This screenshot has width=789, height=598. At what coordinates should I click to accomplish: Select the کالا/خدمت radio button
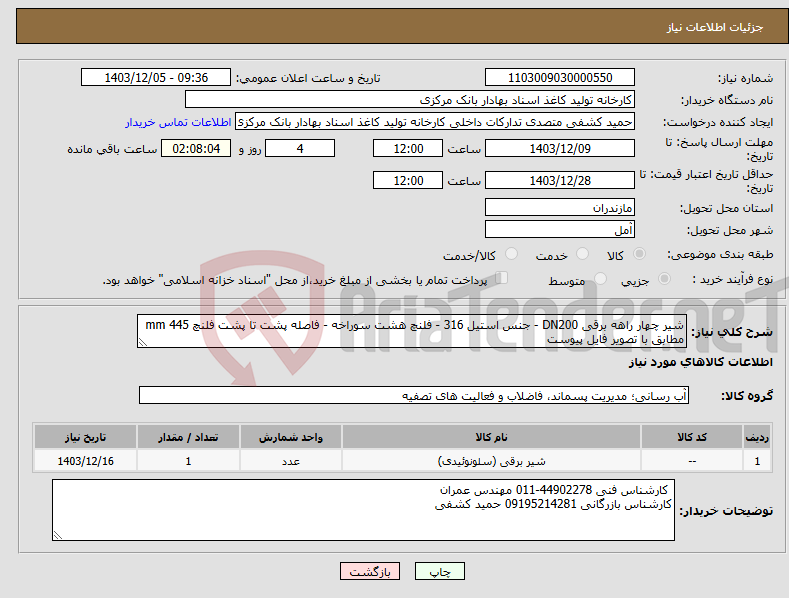pyautogui.click(x=511, y=254)
